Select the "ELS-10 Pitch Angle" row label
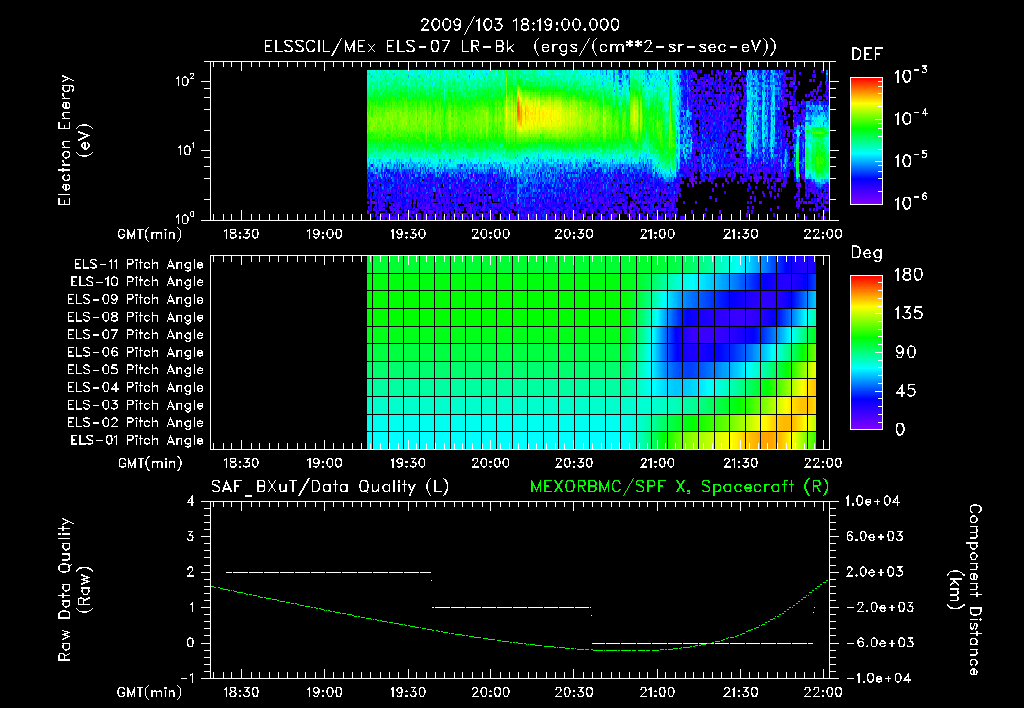This screenshot has height=708, width=1024. (x=137, y=282)
